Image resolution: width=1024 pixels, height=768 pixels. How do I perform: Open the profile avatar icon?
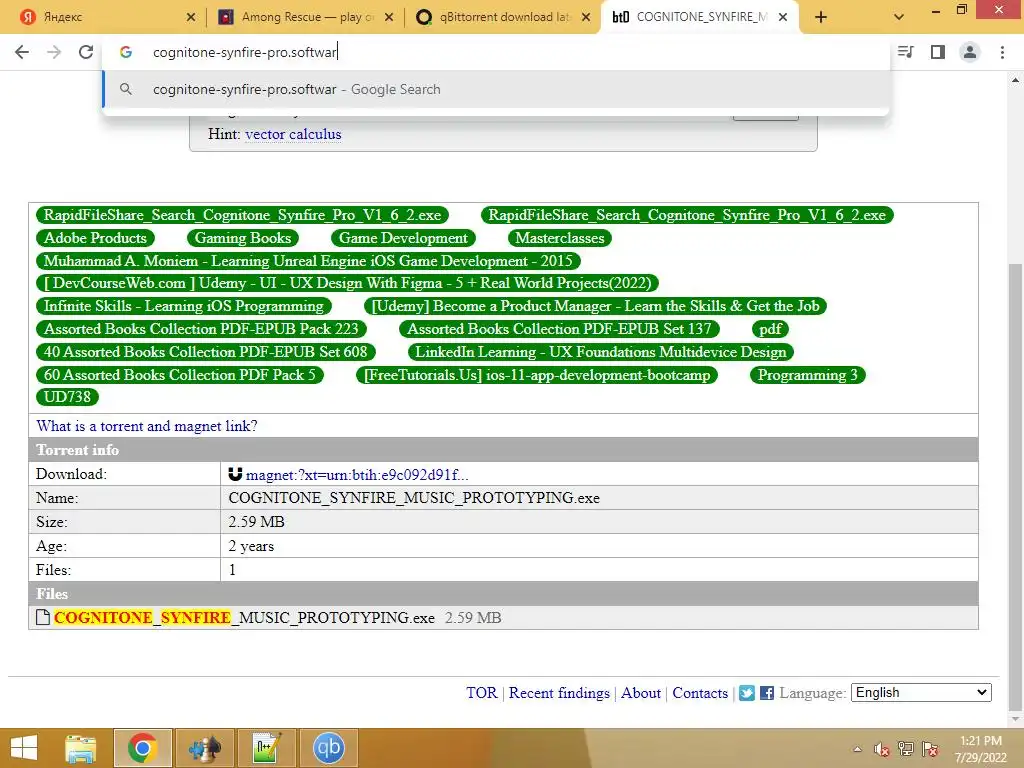click(x=970, y=52)
